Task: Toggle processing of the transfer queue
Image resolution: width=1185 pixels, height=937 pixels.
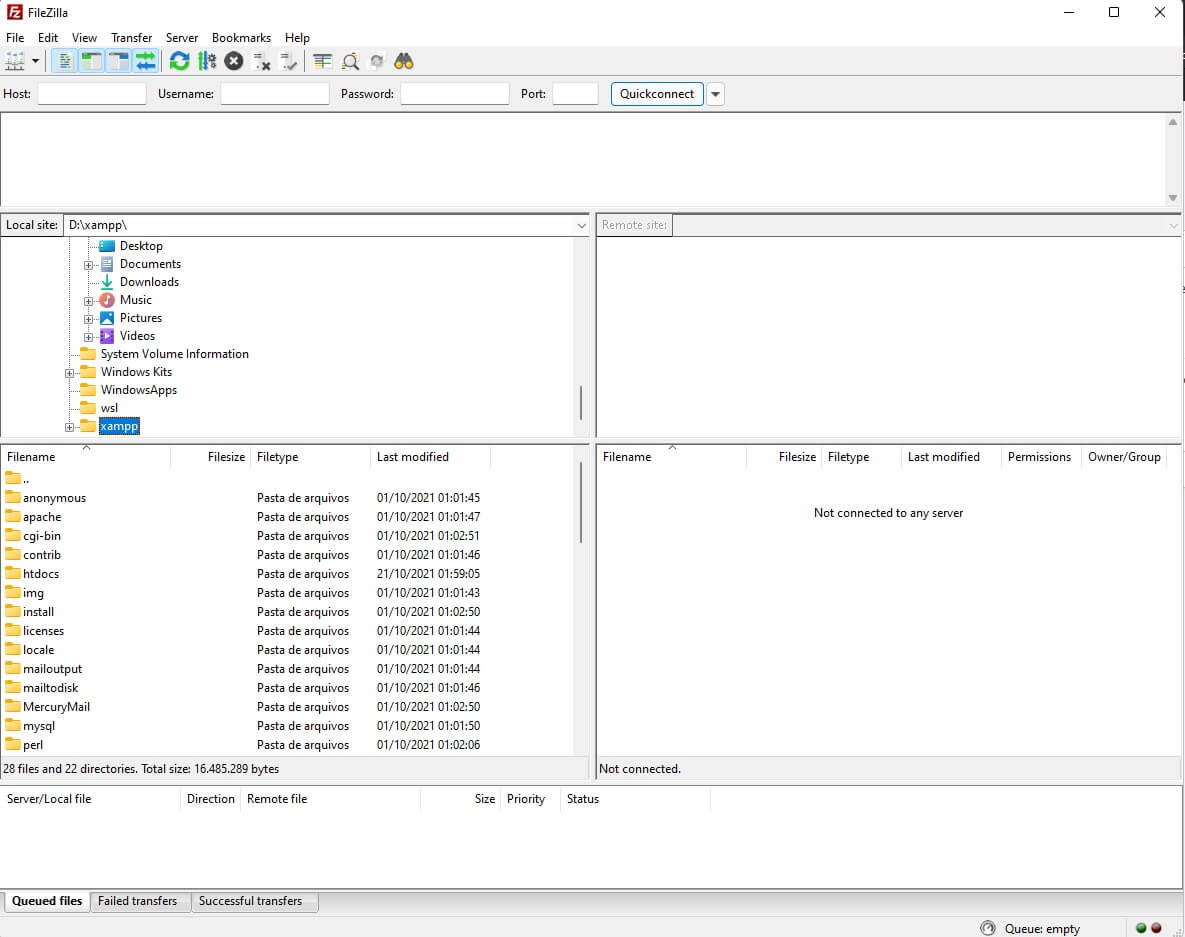Action: [x=206, y=61]
